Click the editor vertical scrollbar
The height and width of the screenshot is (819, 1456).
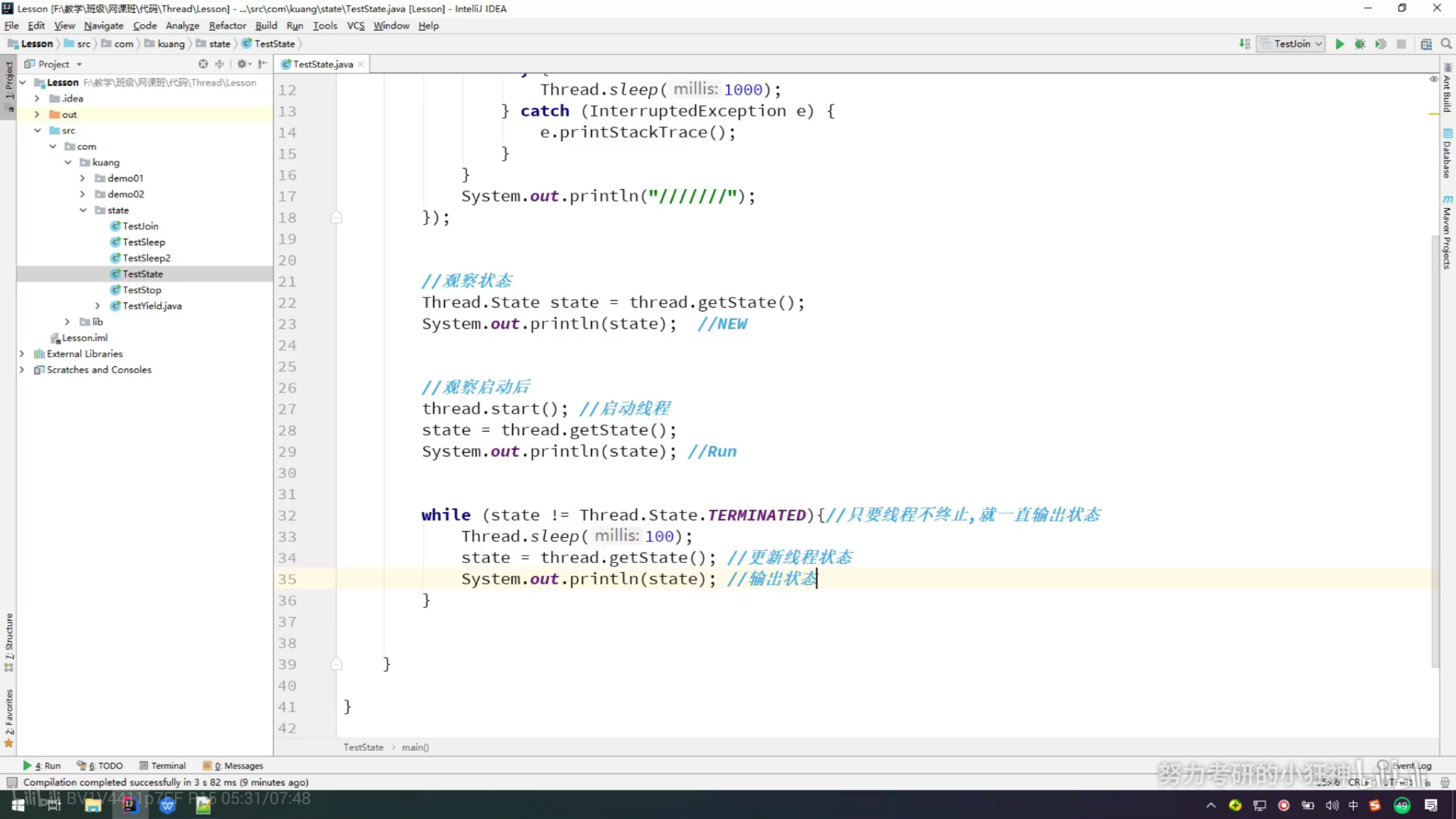click(x=1435, y=451)
